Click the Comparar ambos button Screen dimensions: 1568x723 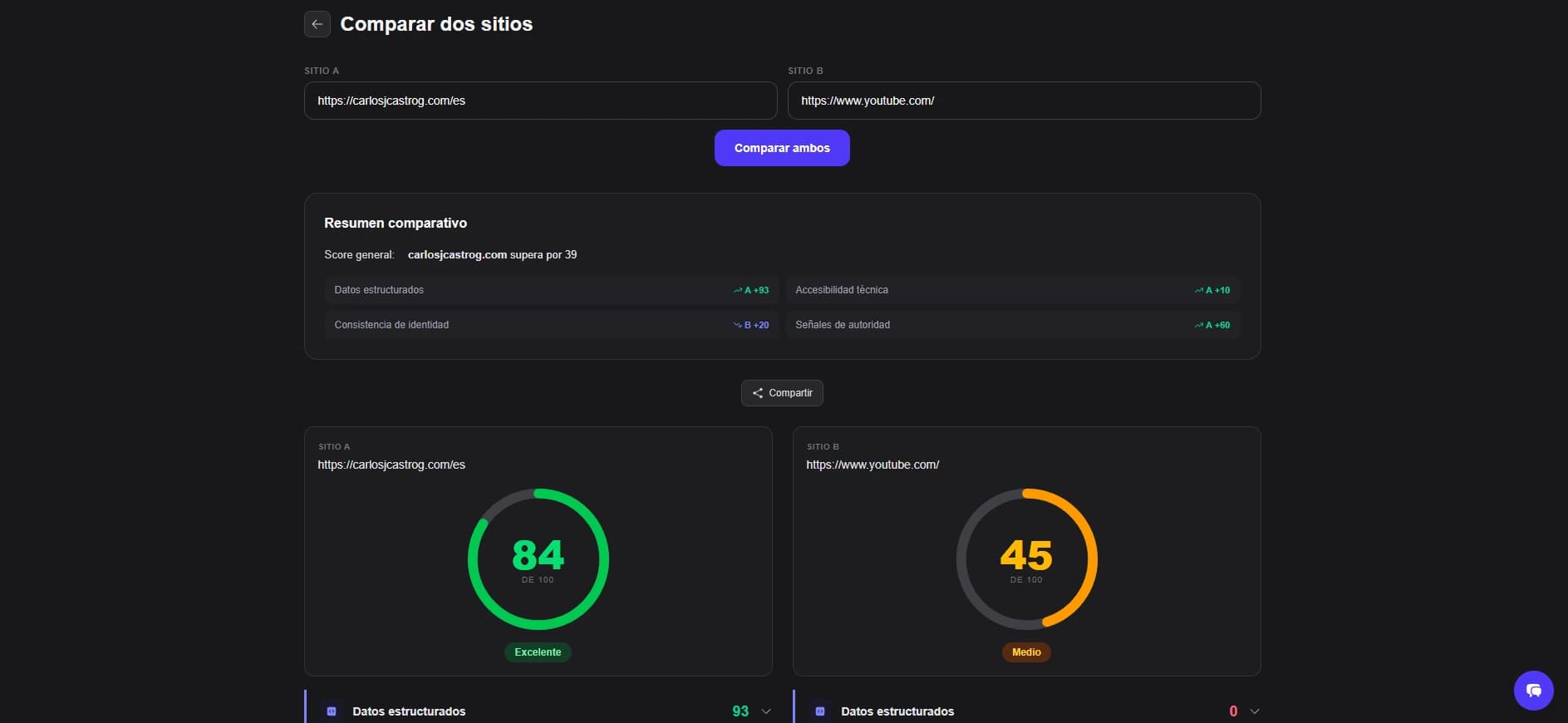[782, 148]
